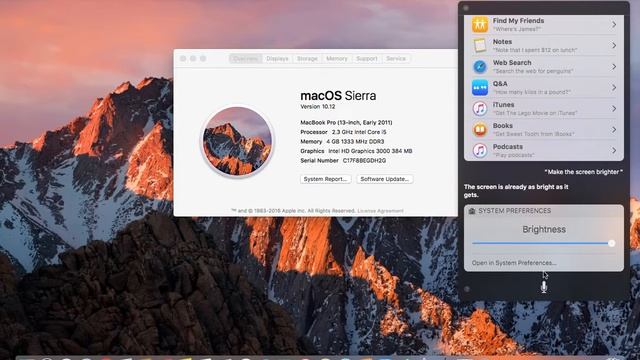640x360 pixels.
Task: Click the Graphics "Intel HD Graphics 3000" value
Action: [370, 151]
